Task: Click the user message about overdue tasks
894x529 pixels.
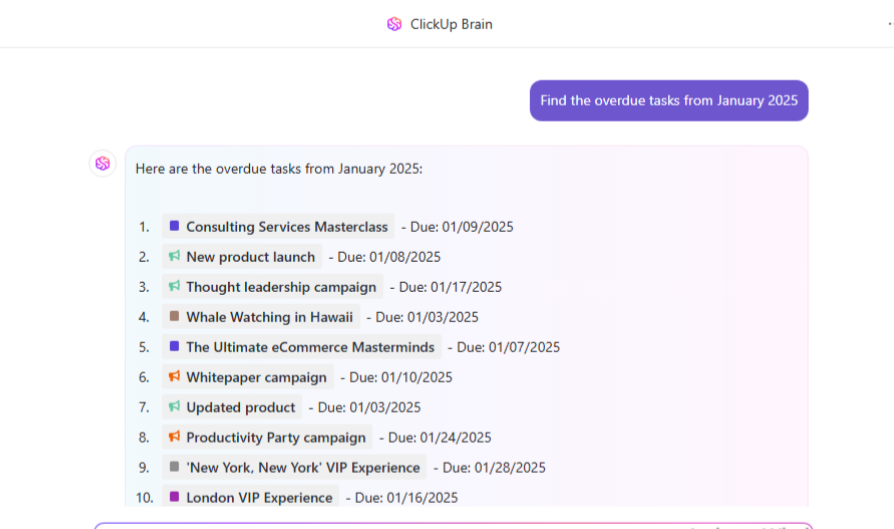Action: (668, 100)
